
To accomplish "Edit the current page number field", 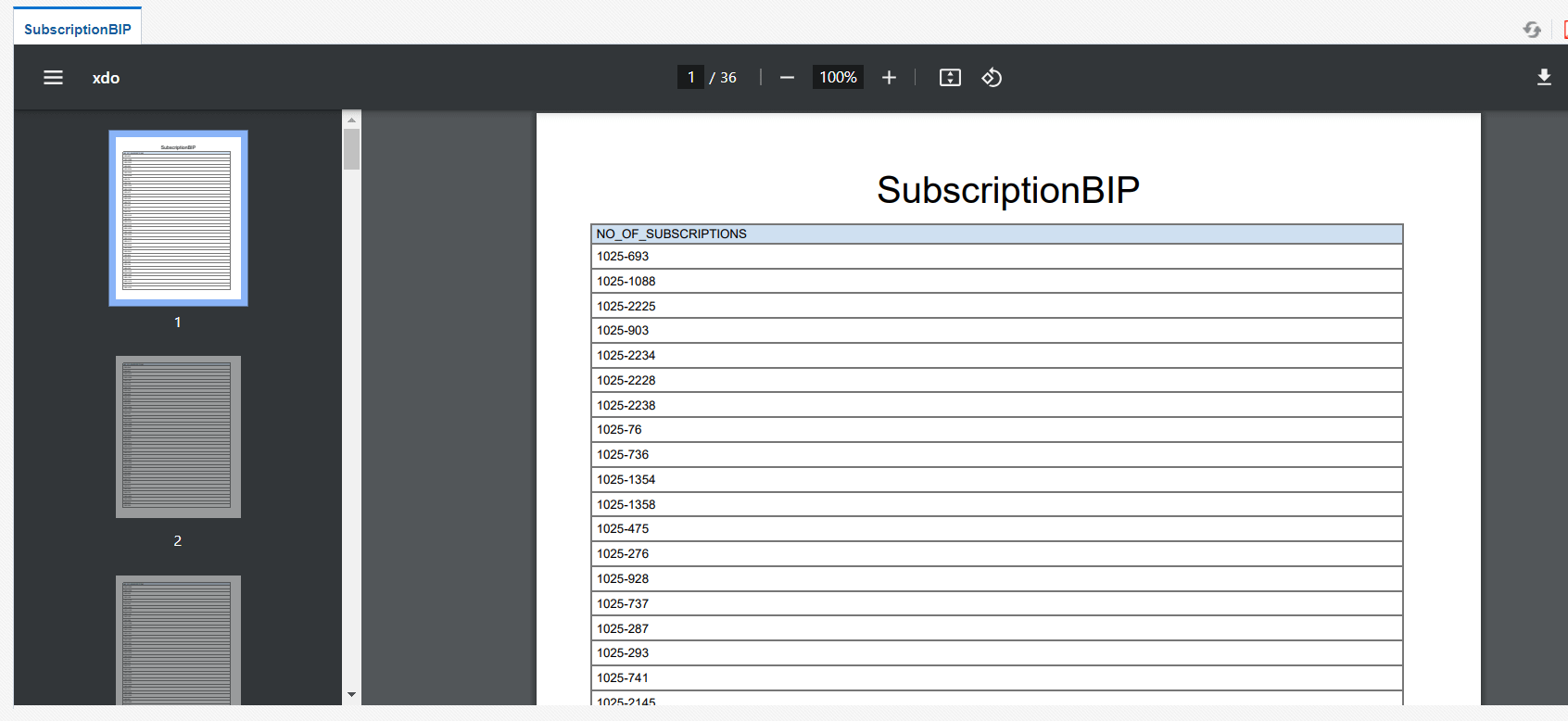I will coord(690,77).
